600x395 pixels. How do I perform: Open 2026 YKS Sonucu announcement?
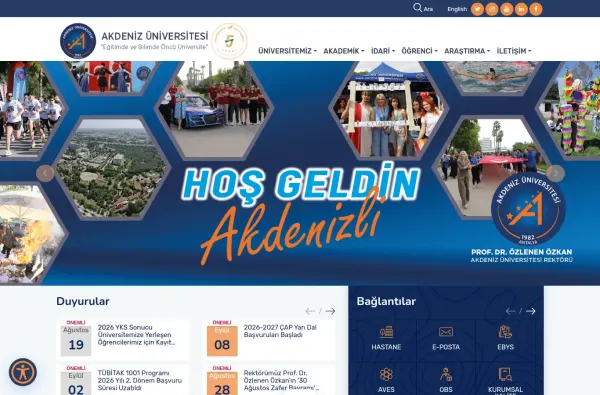coord(137,335)
